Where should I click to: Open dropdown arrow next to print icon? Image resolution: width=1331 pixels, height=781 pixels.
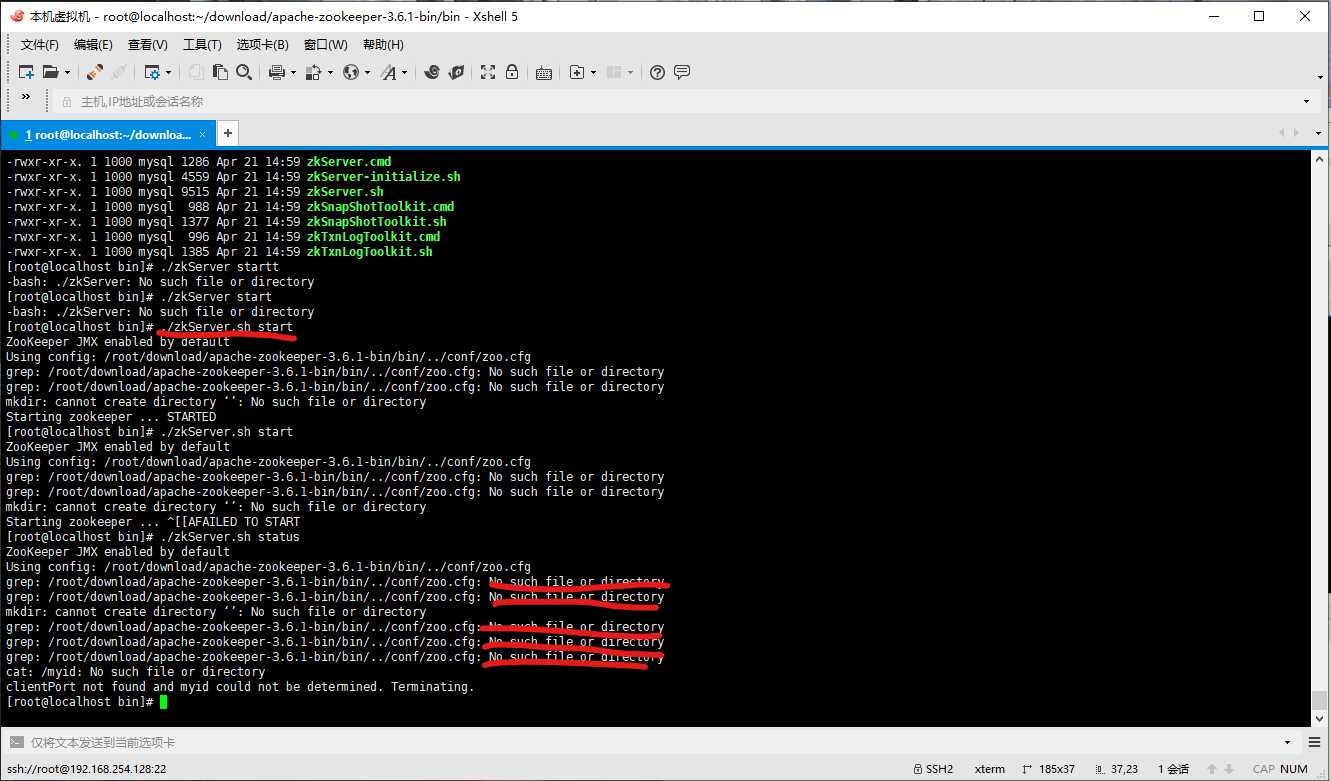[x=293, y=72]
